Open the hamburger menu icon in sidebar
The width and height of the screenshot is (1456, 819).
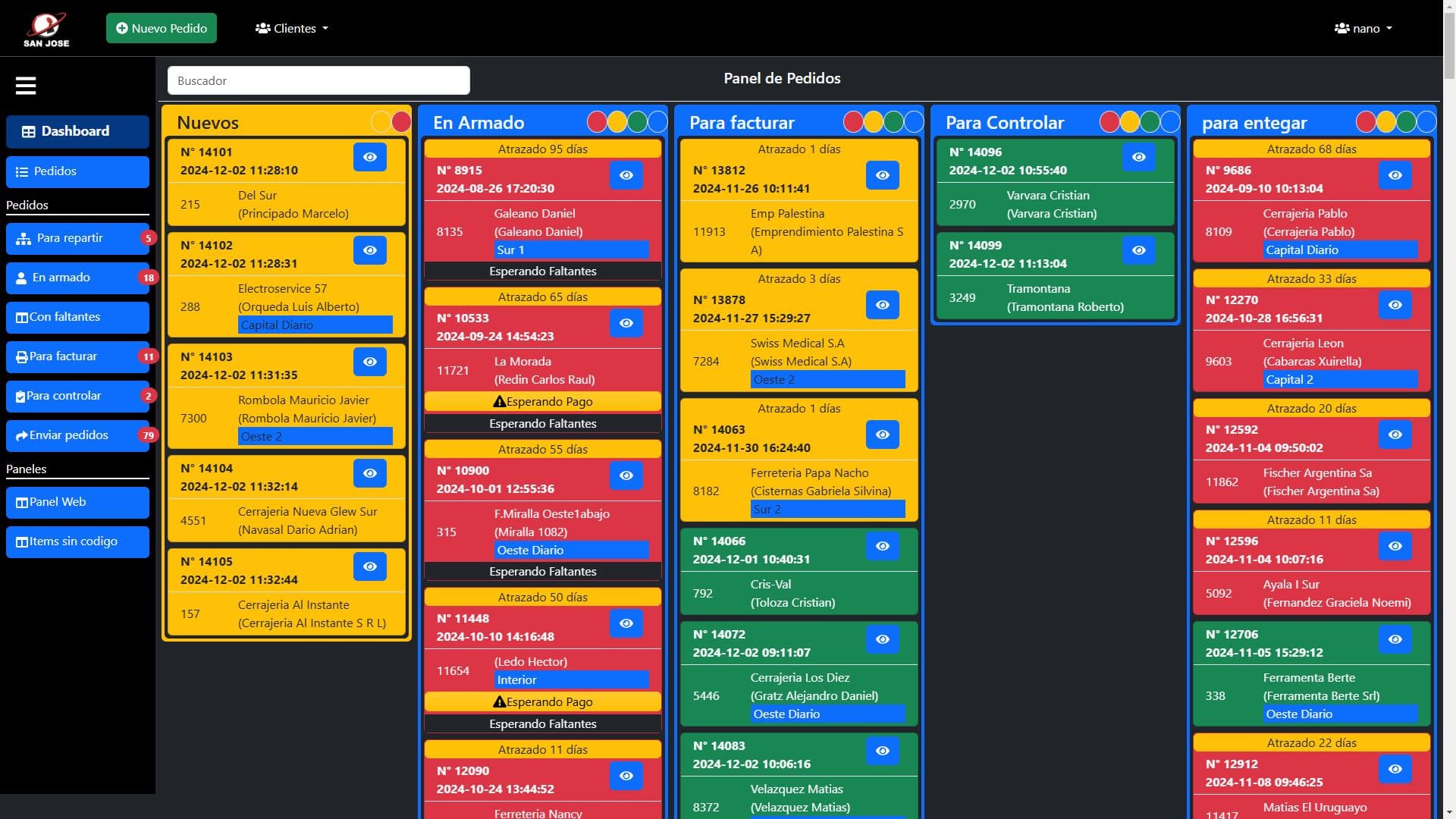click(26, 86)
